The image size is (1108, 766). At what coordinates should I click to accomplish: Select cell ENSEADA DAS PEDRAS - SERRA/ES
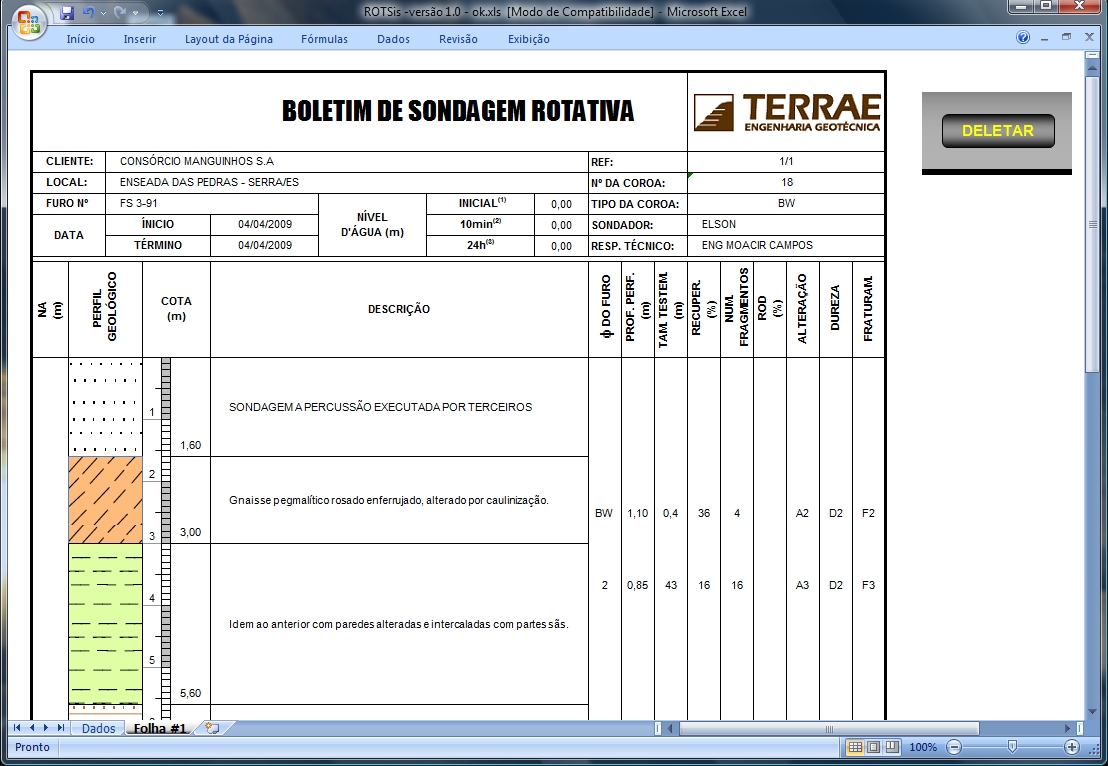click(347, 182)
